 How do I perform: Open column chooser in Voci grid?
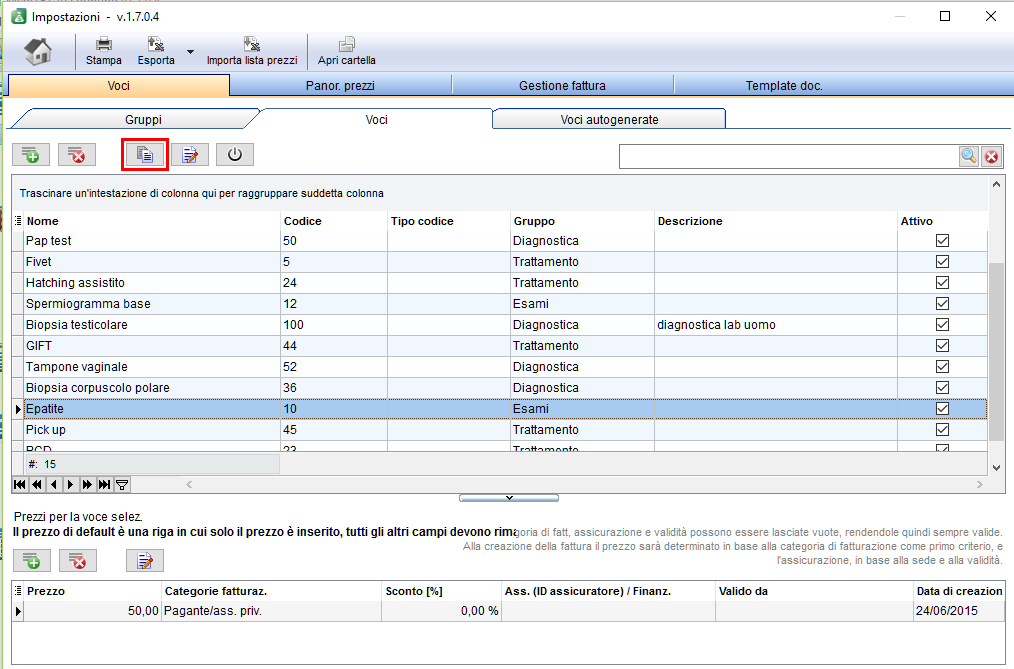[18, 220]
